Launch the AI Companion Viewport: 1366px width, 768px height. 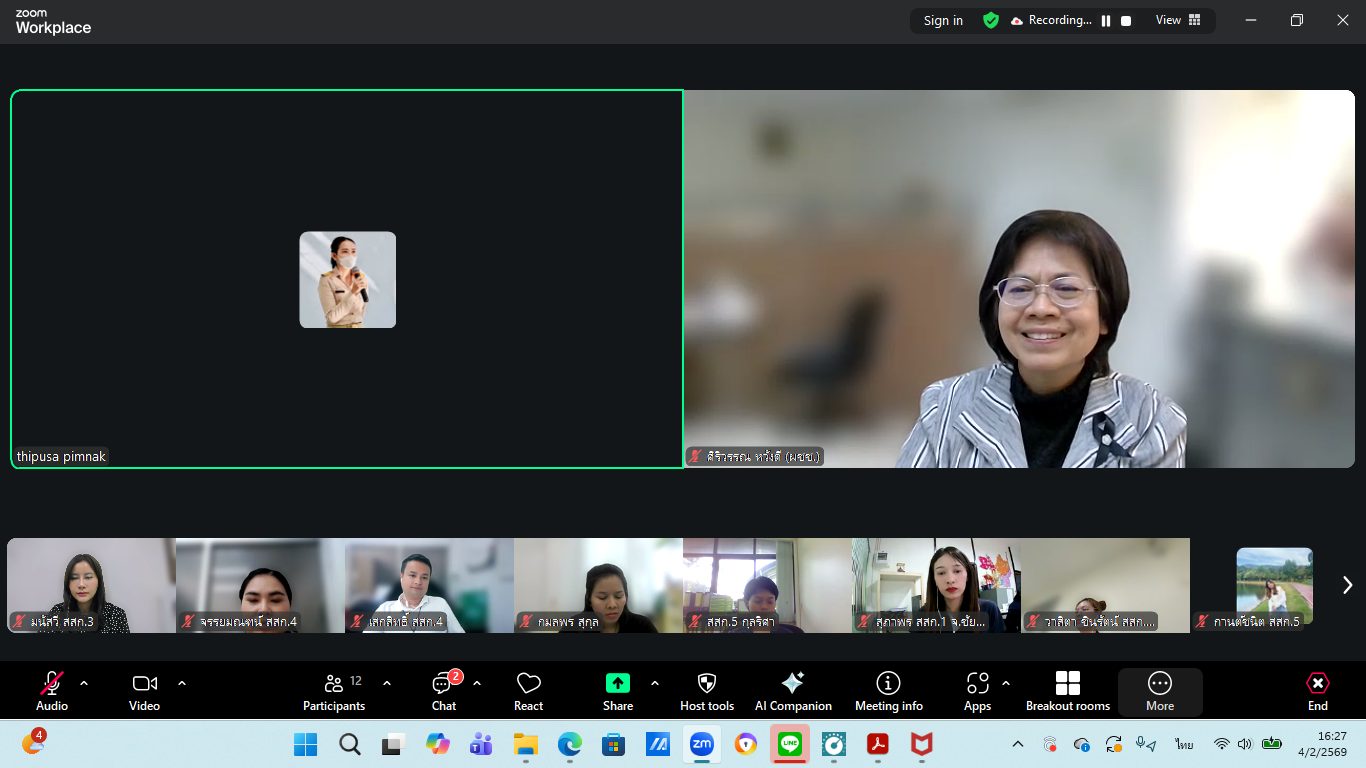(793, 691)
